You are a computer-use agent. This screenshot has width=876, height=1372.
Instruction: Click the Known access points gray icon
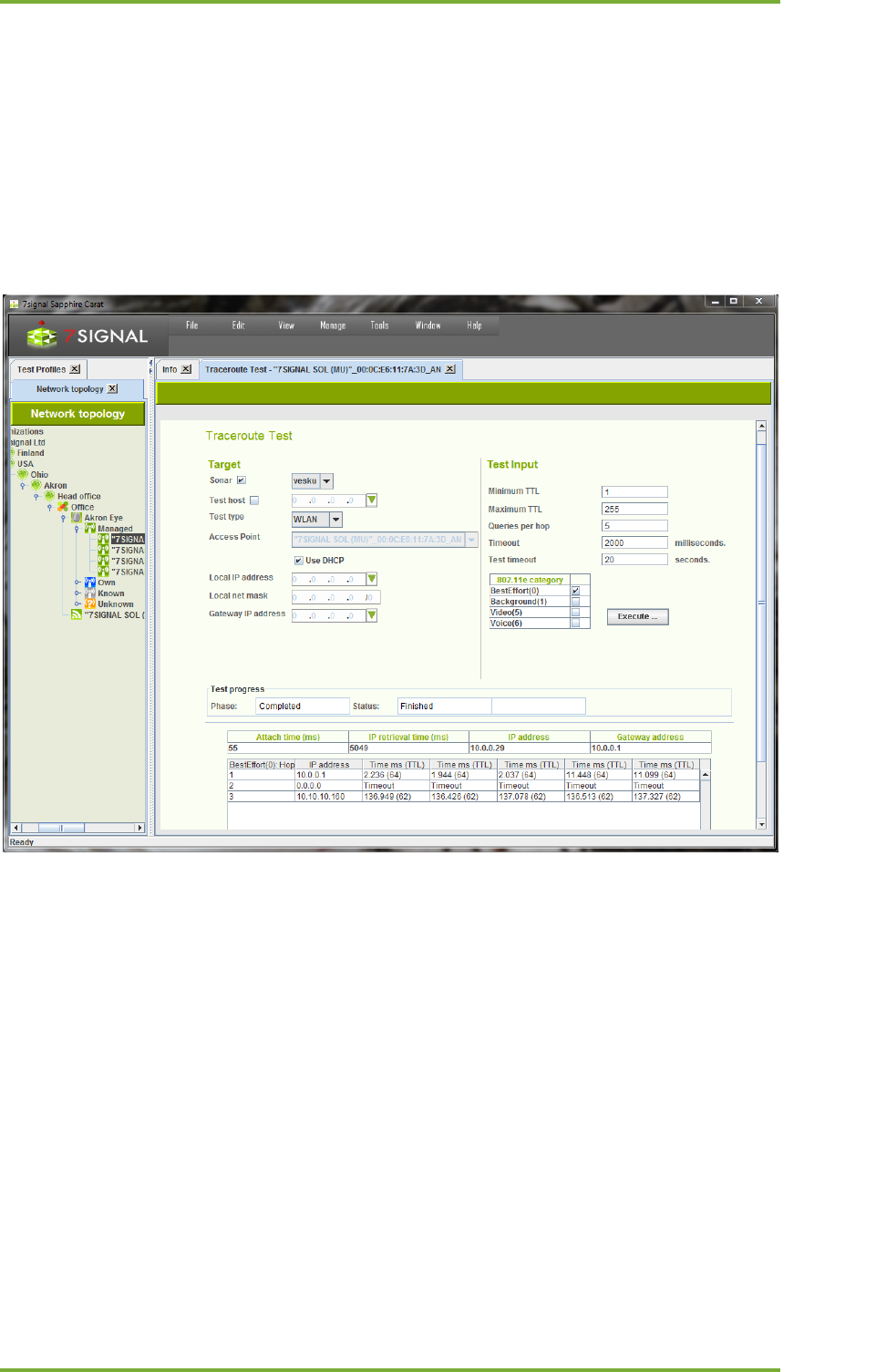coord(90,593)
